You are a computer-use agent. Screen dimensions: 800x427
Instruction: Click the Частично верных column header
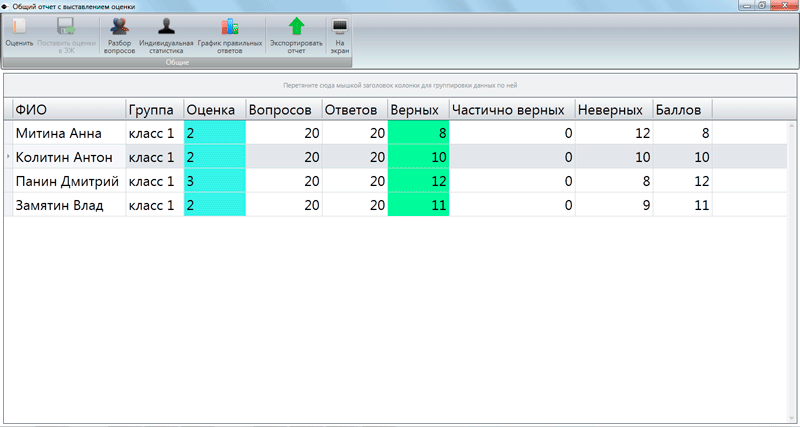coord(510,108)
